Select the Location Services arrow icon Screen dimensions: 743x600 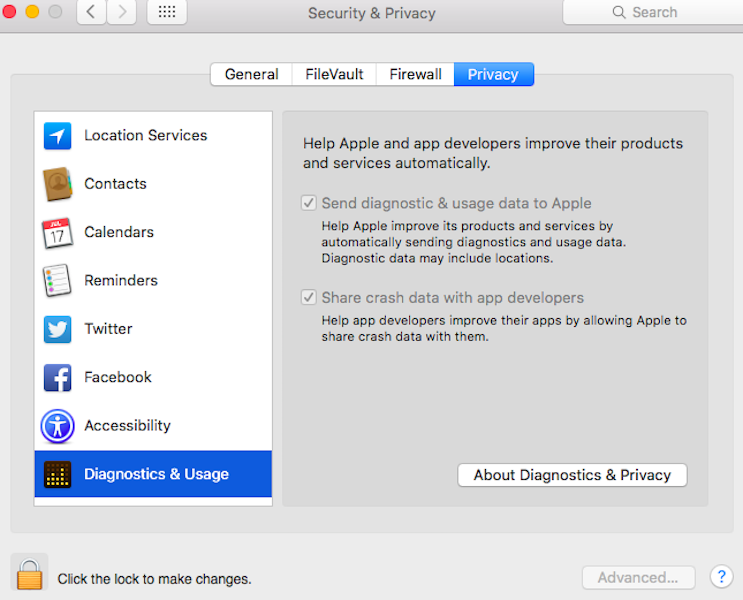57,136
